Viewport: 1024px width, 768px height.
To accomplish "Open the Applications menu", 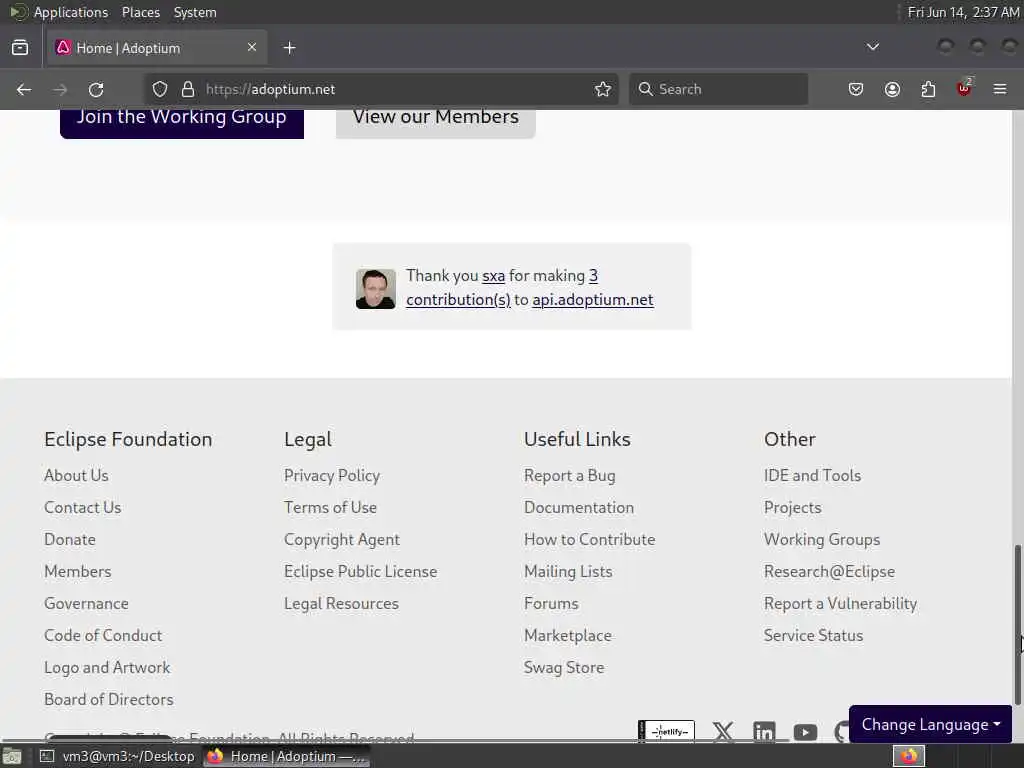I will click(71, 12).
